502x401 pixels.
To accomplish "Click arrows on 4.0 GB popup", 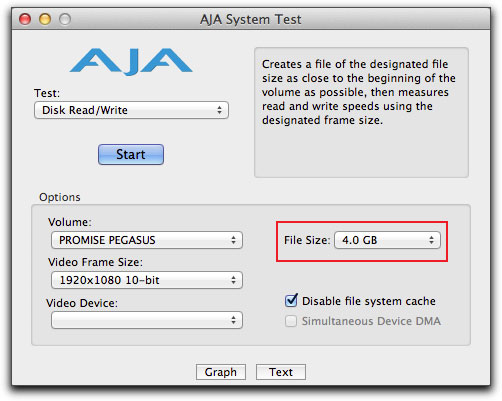I will click(x=431, y=240).
